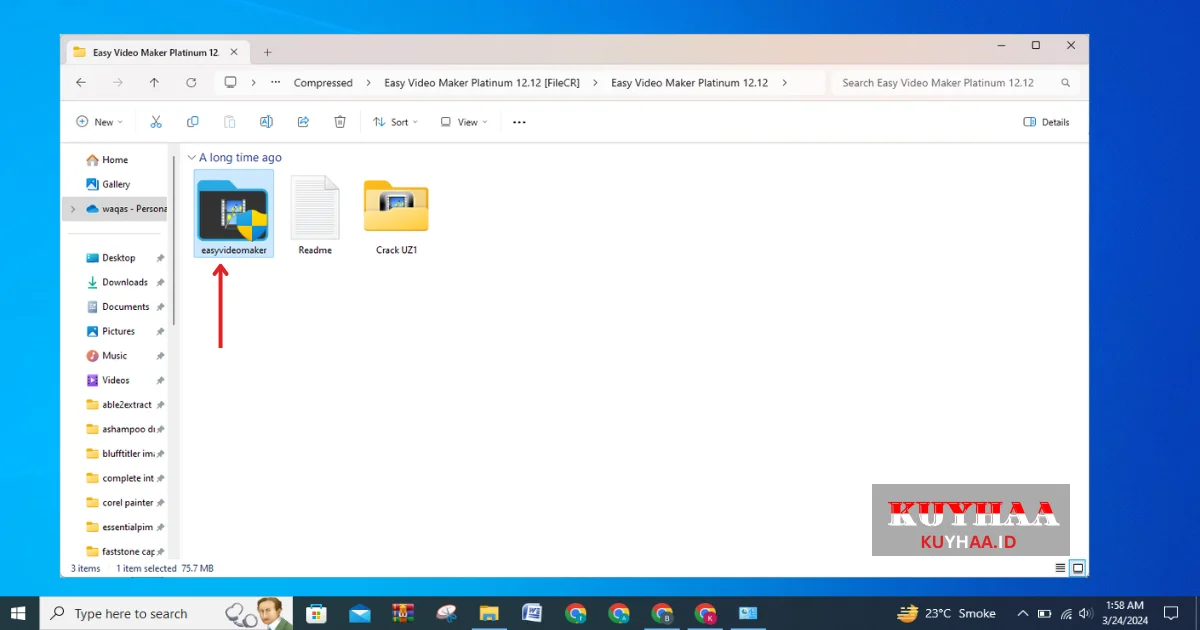This screenshot has width=1200, height=630.
Task: Share the selected file
Action: pyautogui.click(x=303, y=122)
